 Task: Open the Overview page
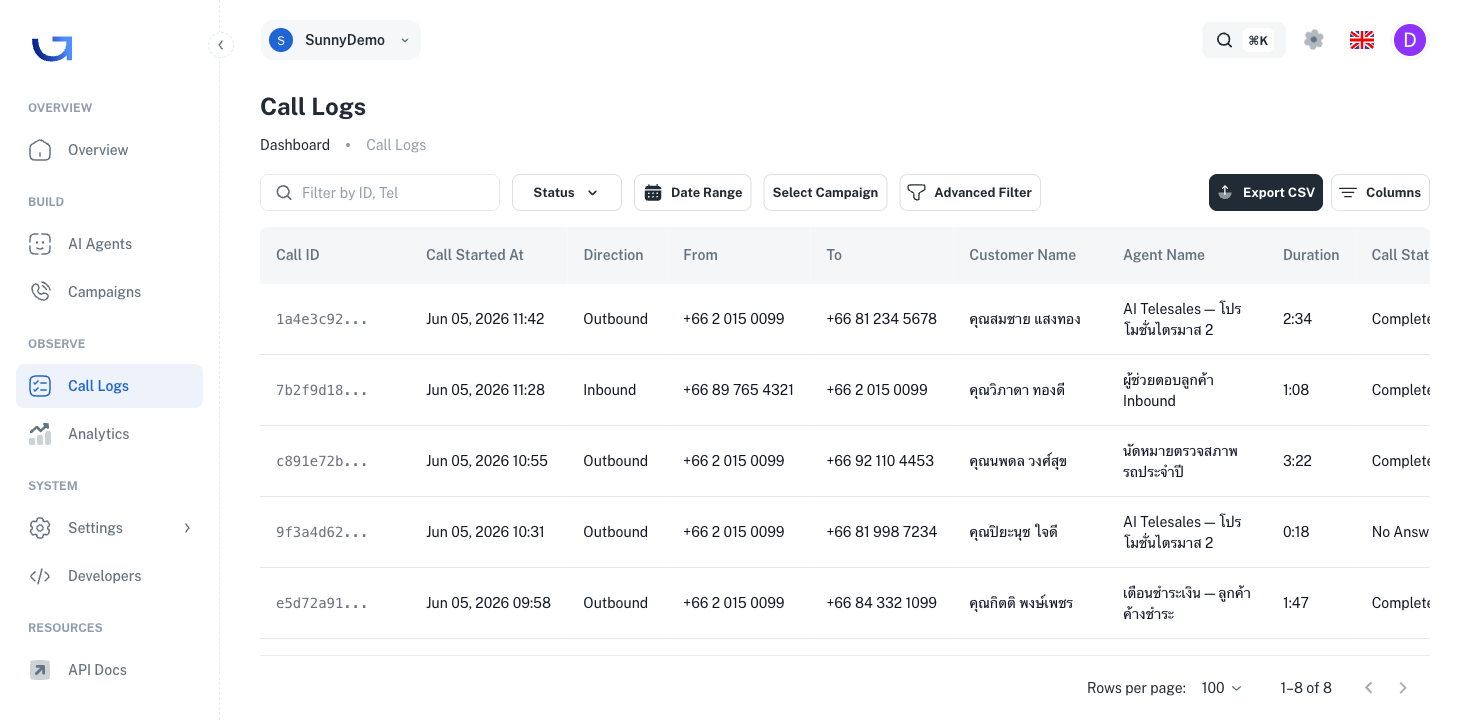click(109, 150)
